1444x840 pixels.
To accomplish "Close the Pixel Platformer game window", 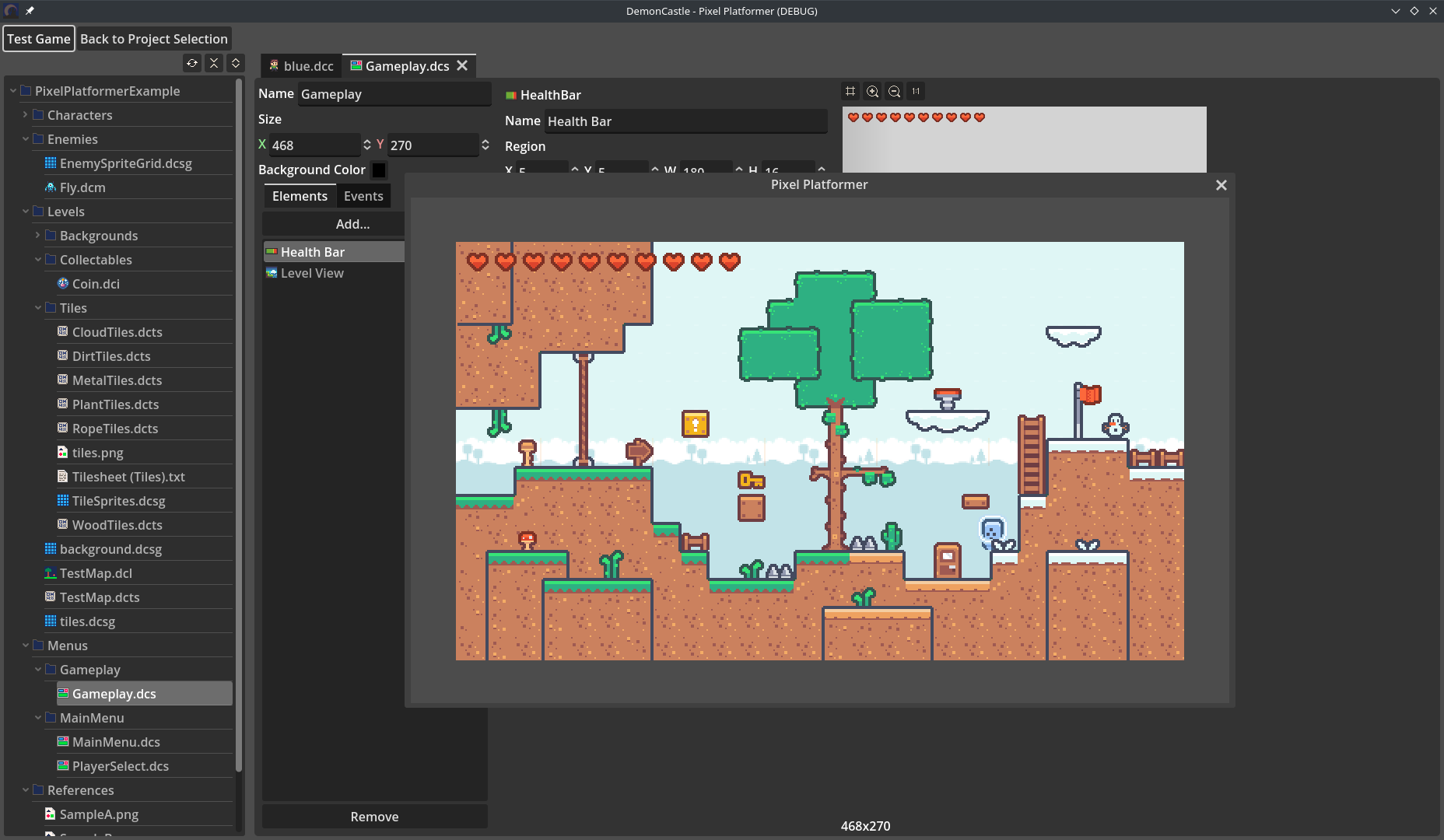I will pyautogui.click(x=1221, y=185).
